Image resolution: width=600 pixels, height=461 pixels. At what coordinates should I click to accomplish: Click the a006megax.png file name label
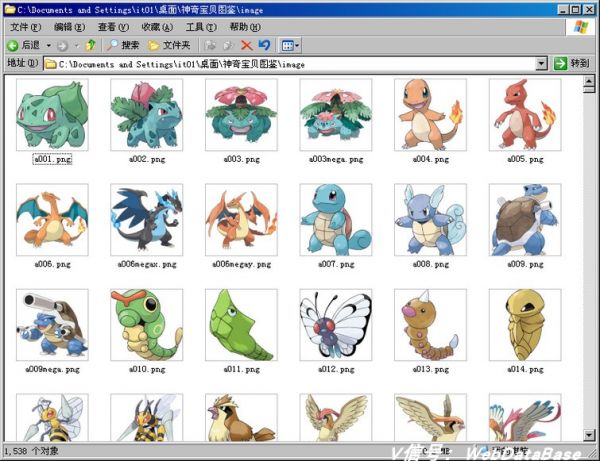147,264
